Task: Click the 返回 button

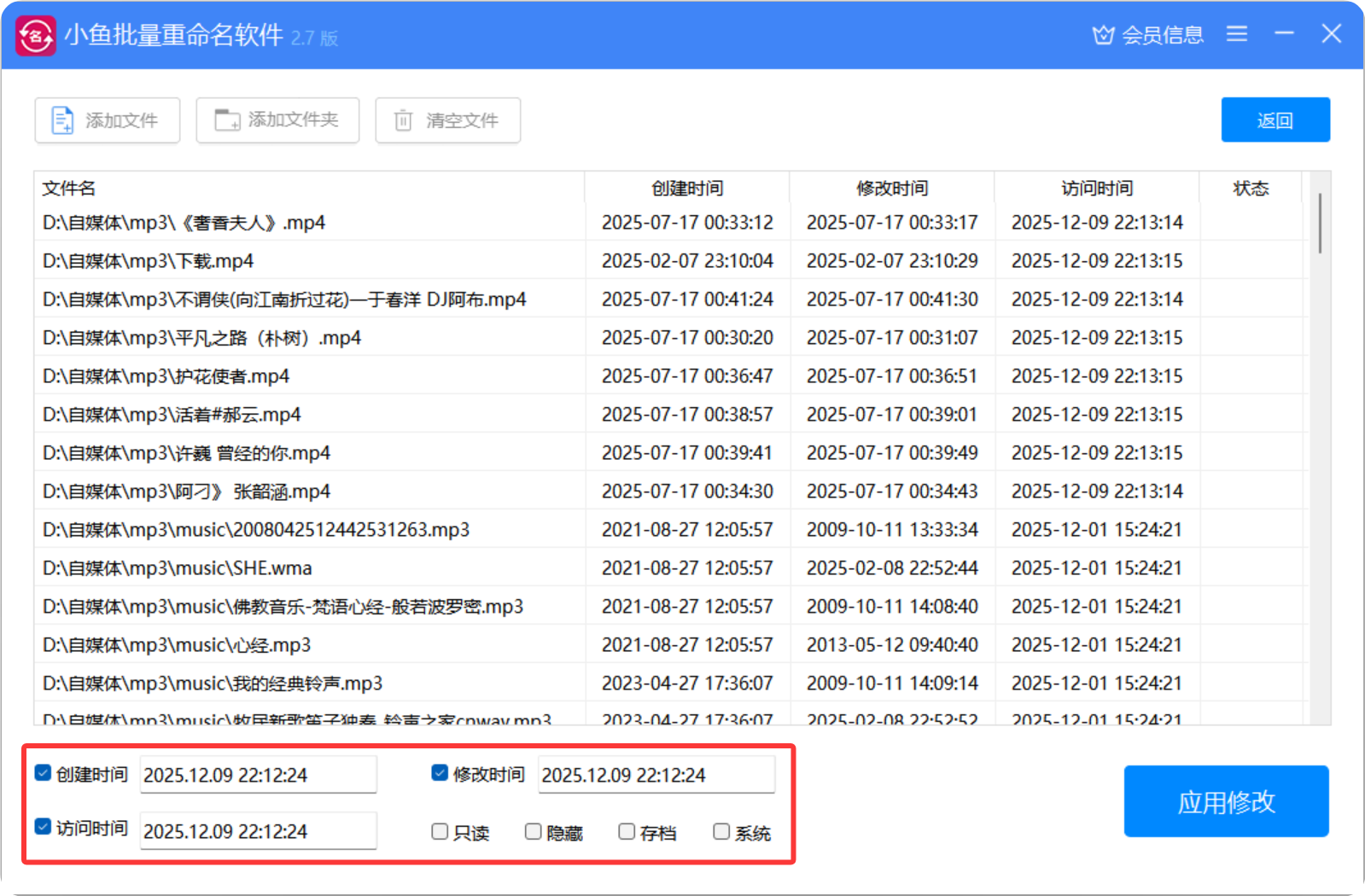Action: tap(1275, 120)
